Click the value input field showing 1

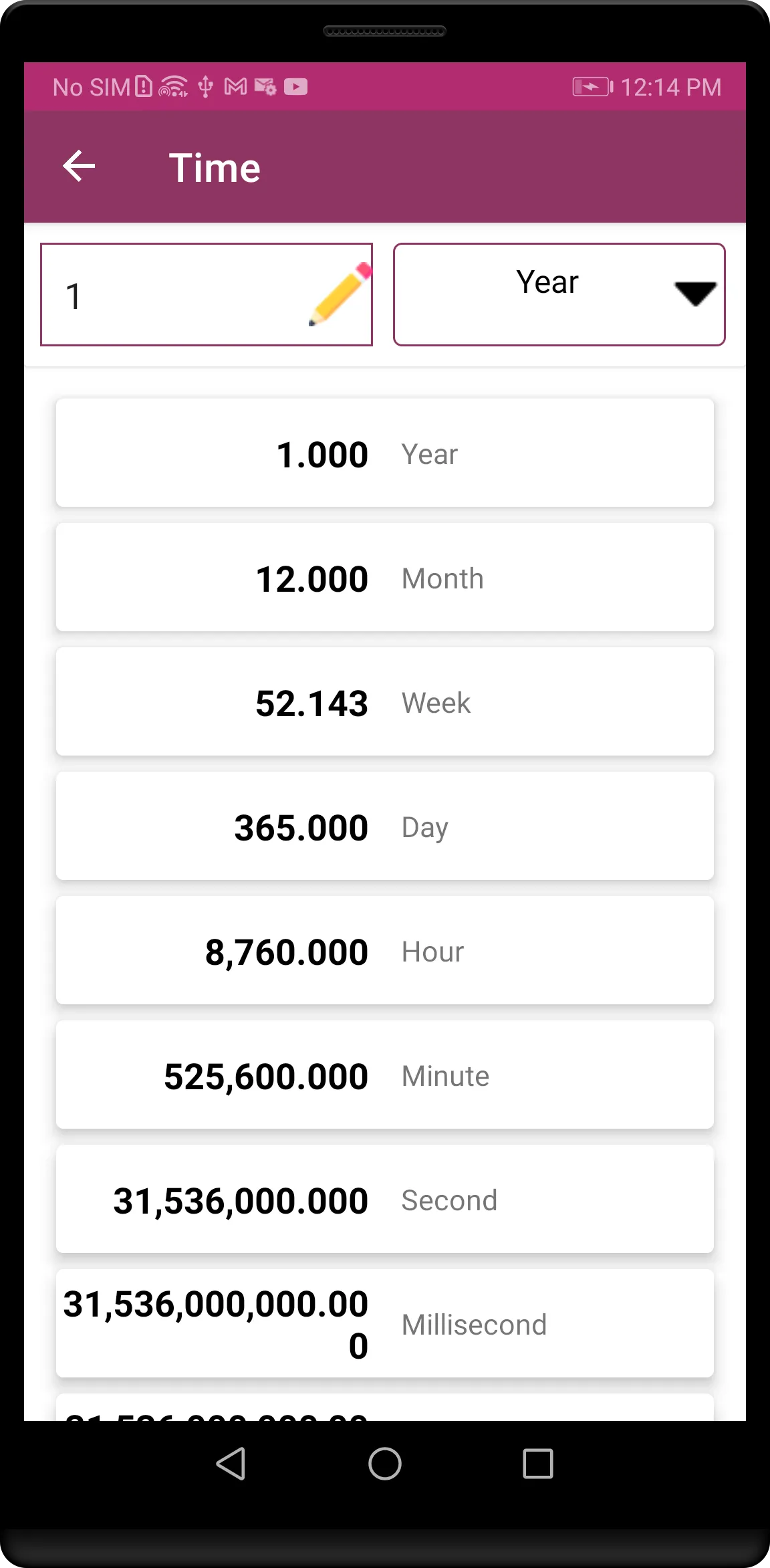[x=206, y=294]
